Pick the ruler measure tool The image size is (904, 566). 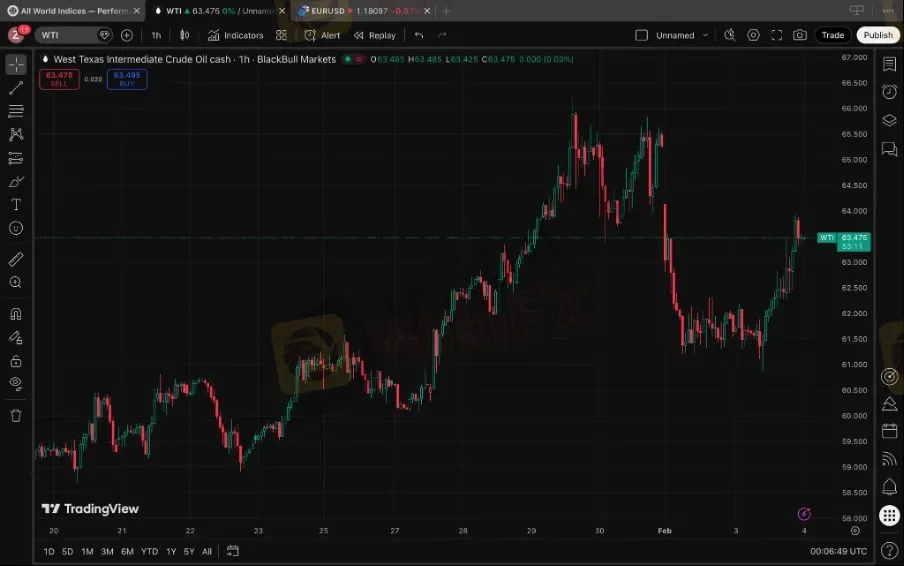16,259
